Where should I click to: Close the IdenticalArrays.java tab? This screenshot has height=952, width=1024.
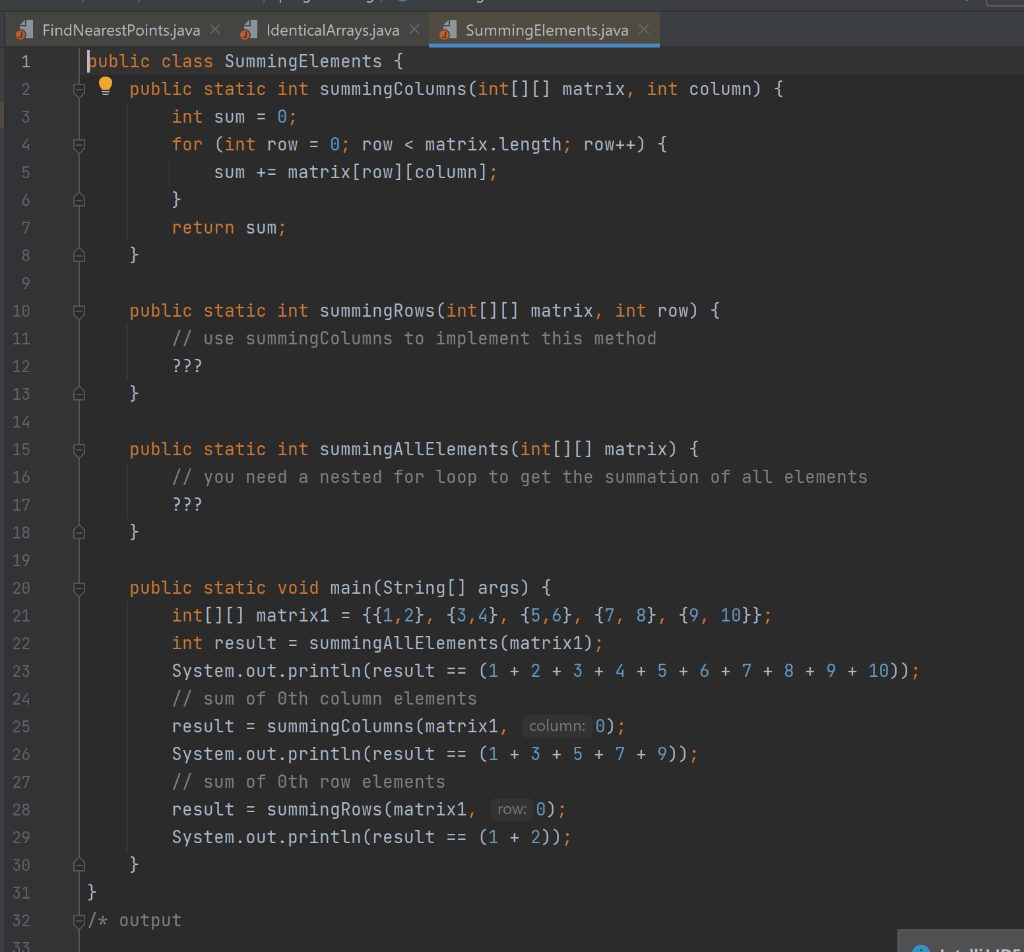(x=414, y=29)
